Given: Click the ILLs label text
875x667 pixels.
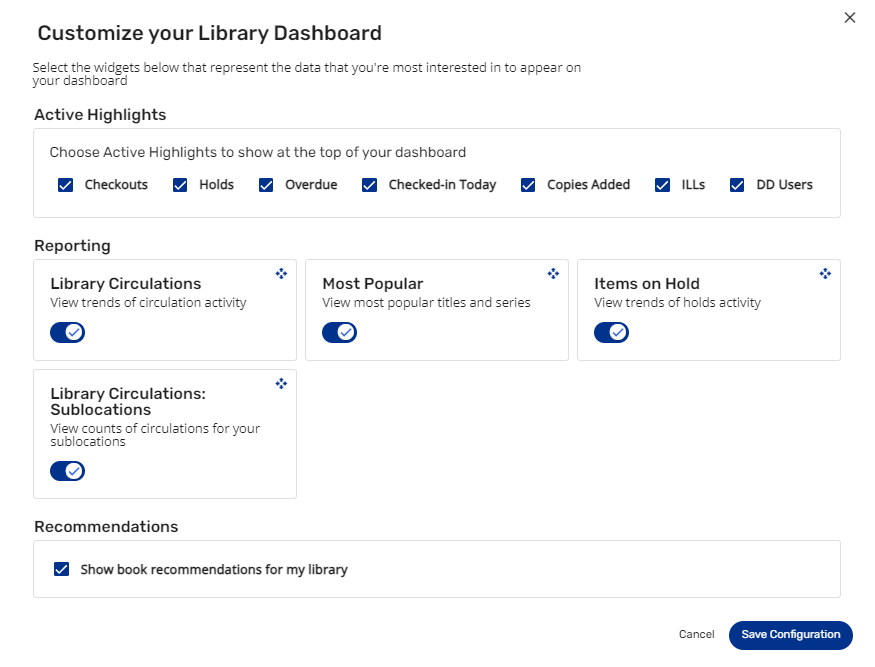Looking at the screenshot, I should click(x=693, y=185).
